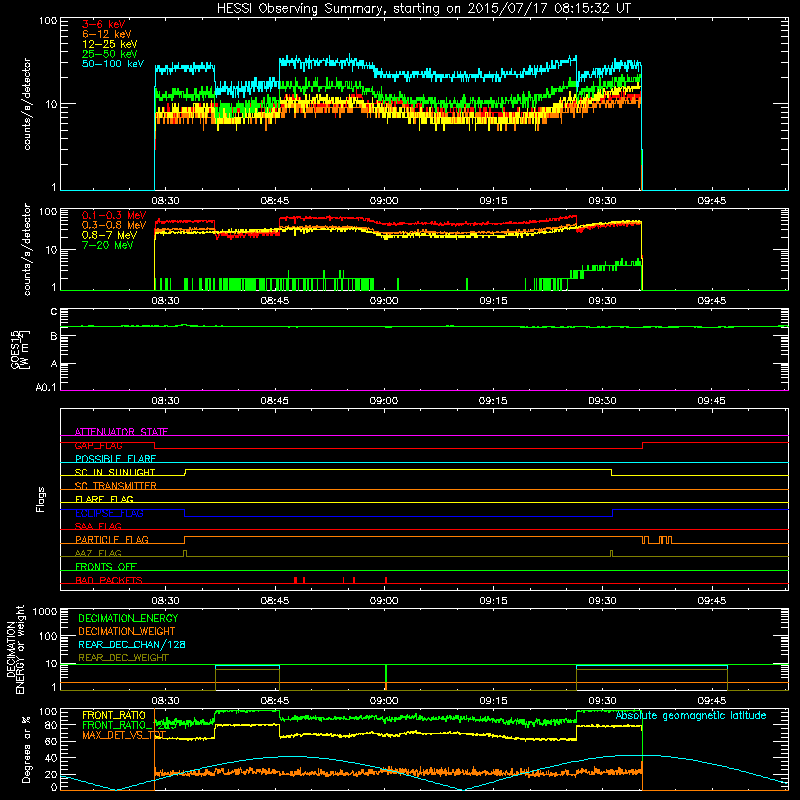The image size is (800, 800).
Task: Click the MAX_DET_VS_TOT legend label
Action: [x=123, y=735]
